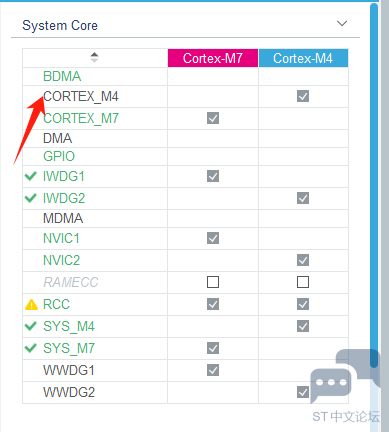Image resolution: width=389 pixels, height=432 pixels.
Task: Select WWDG1 peripheral
Action: (69, 370)
